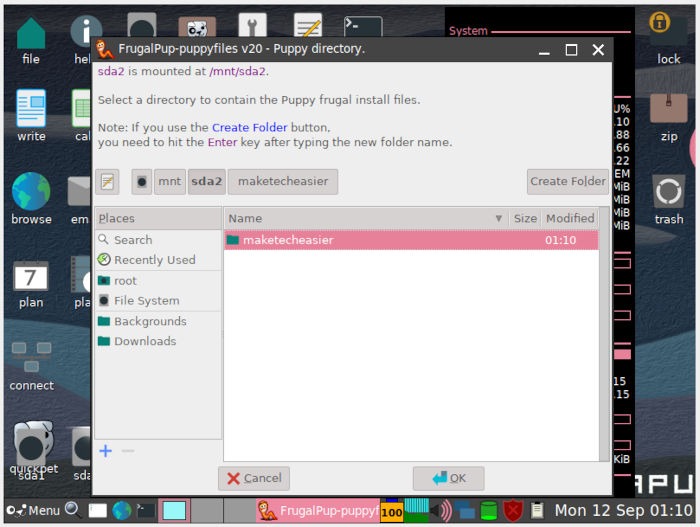Click the CPU load graph in tray
This screenshot has width=700, height=527.
(416, 510)
